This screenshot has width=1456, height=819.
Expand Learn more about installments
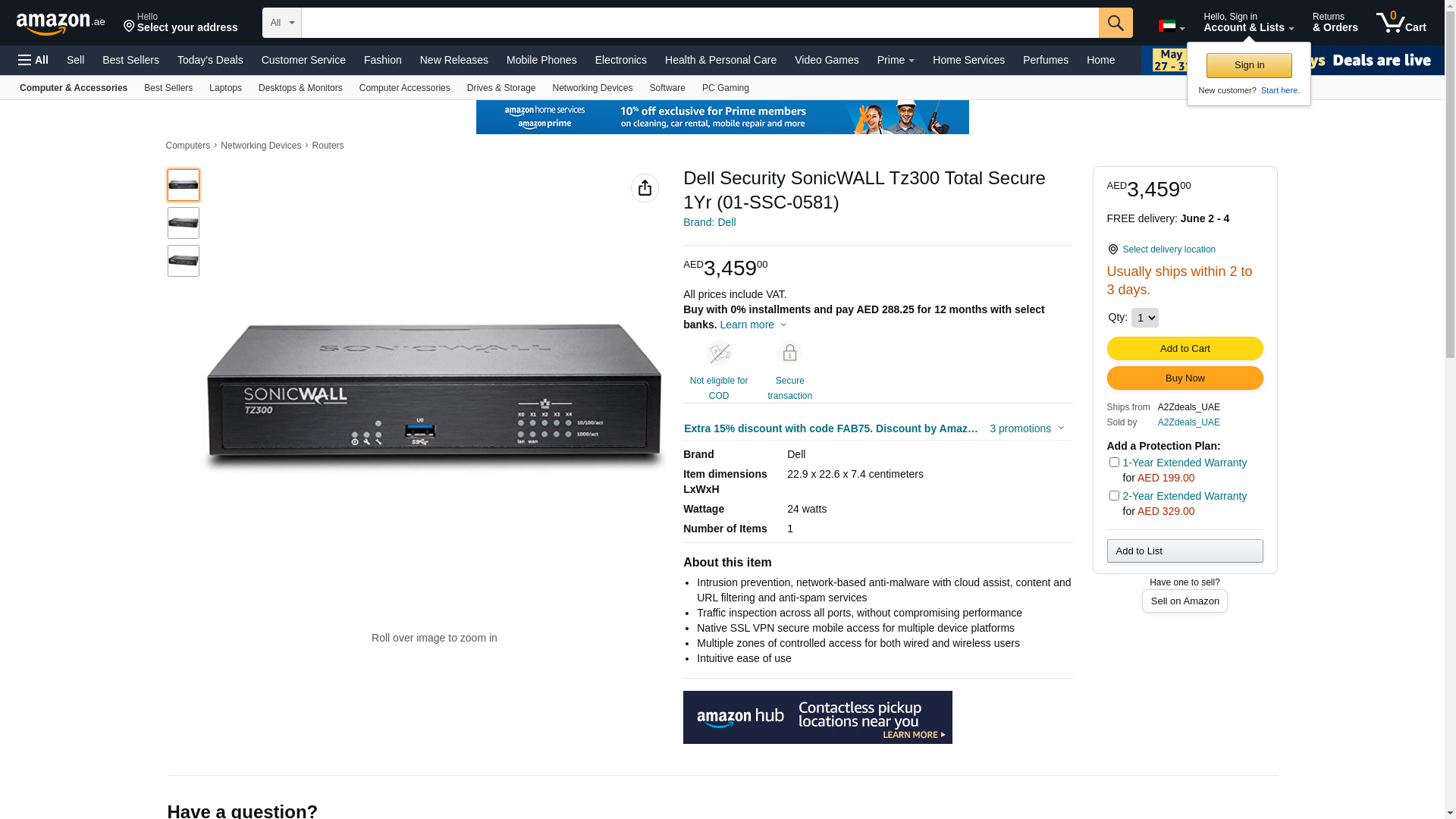753,325
